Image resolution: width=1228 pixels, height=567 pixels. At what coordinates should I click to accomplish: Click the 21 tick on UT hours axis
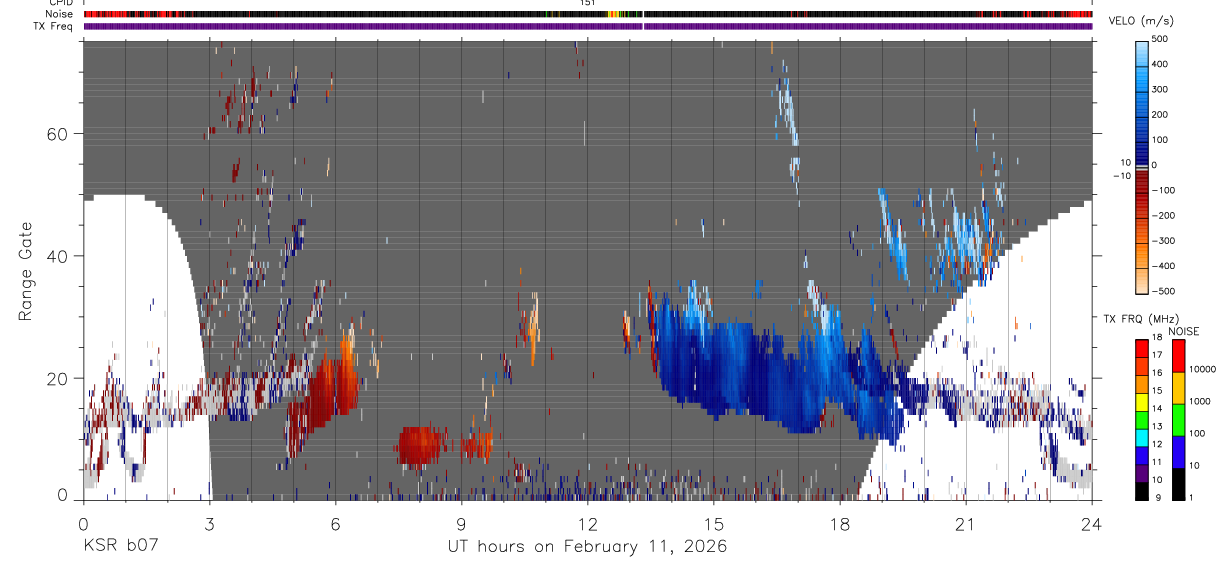point(966,523)
